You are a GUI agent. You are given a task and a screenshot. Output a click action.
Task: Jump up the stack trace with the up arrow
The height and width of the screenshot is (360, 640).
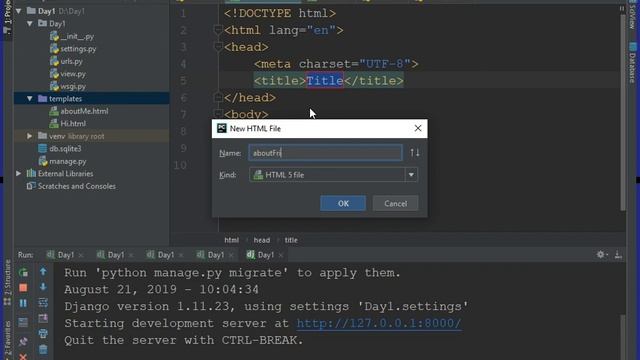pos(43,271)
